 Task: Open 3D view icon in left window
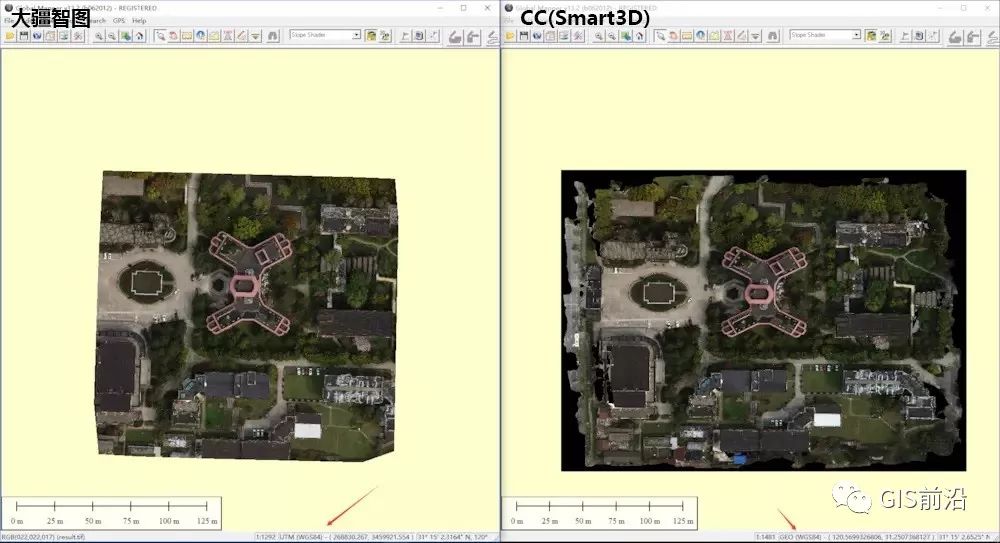point(385,36)
